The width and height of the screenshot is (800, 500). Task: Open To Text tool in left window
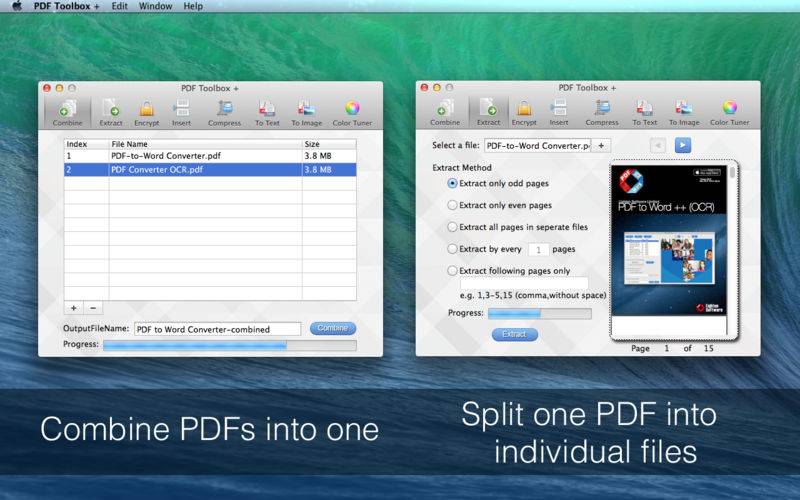pyautogui.click(x=267, y=113)
